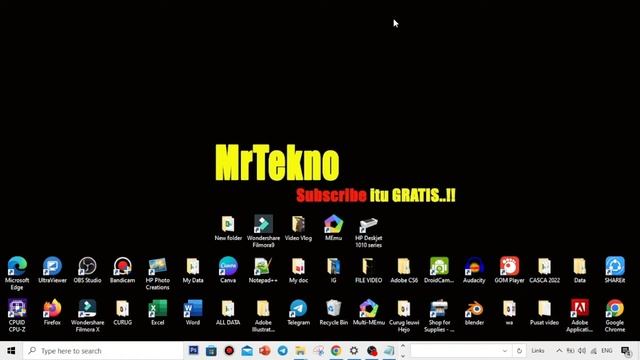Viewport: 640px width, 360px height.
Task: Click the Type here to search box
Action: point(103,351)
